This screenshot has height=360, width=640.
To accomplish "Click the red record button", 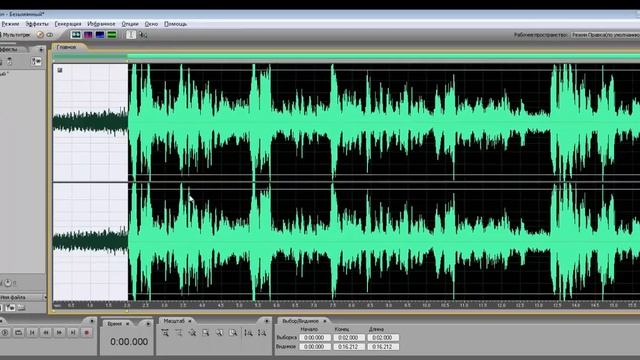I will (x=86, y=333).
